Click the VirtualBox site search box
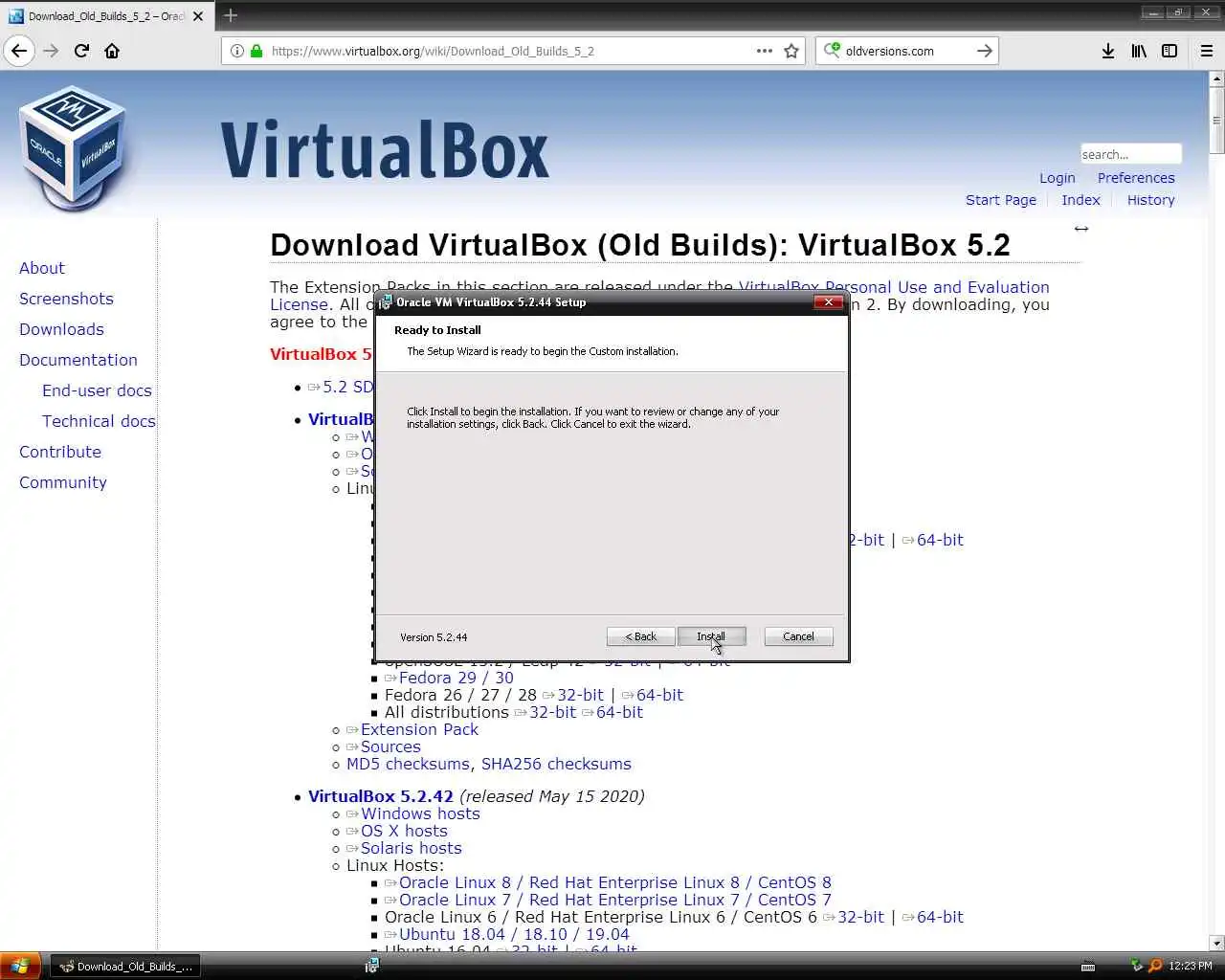This screenshot has height=980, width=1225. click(1130, 154)
